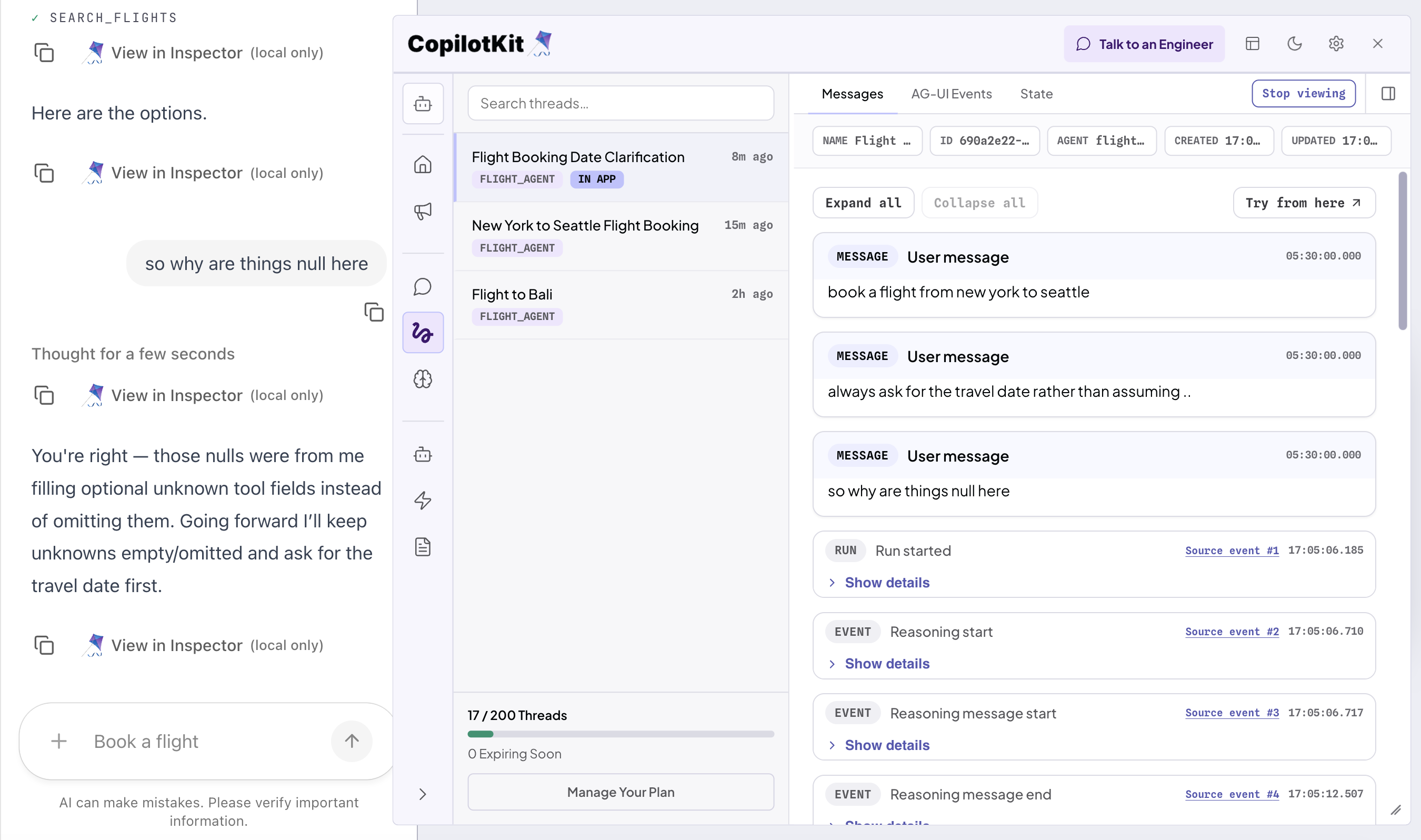
Task: Copy the 'Thought for a few seconds' block
Action: 44,395
